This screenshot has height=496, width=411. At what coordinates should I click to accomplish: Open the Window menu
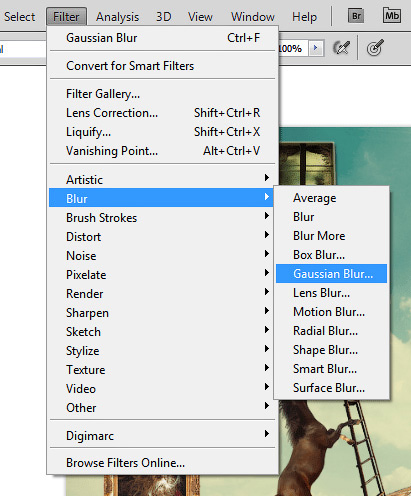pos(253,17)
